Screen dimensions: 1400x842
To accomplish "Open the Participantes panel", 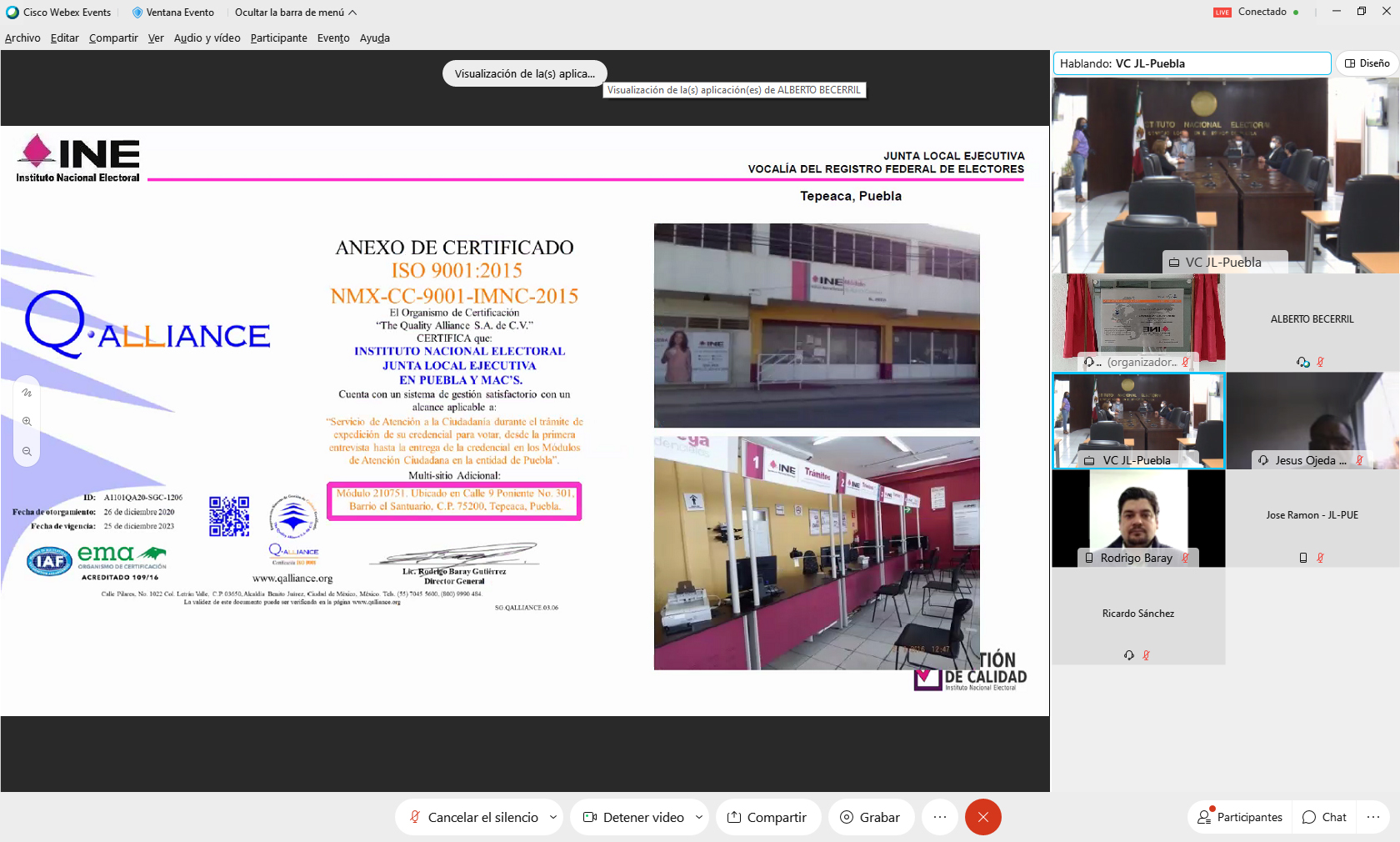I will pos(1240,817).
